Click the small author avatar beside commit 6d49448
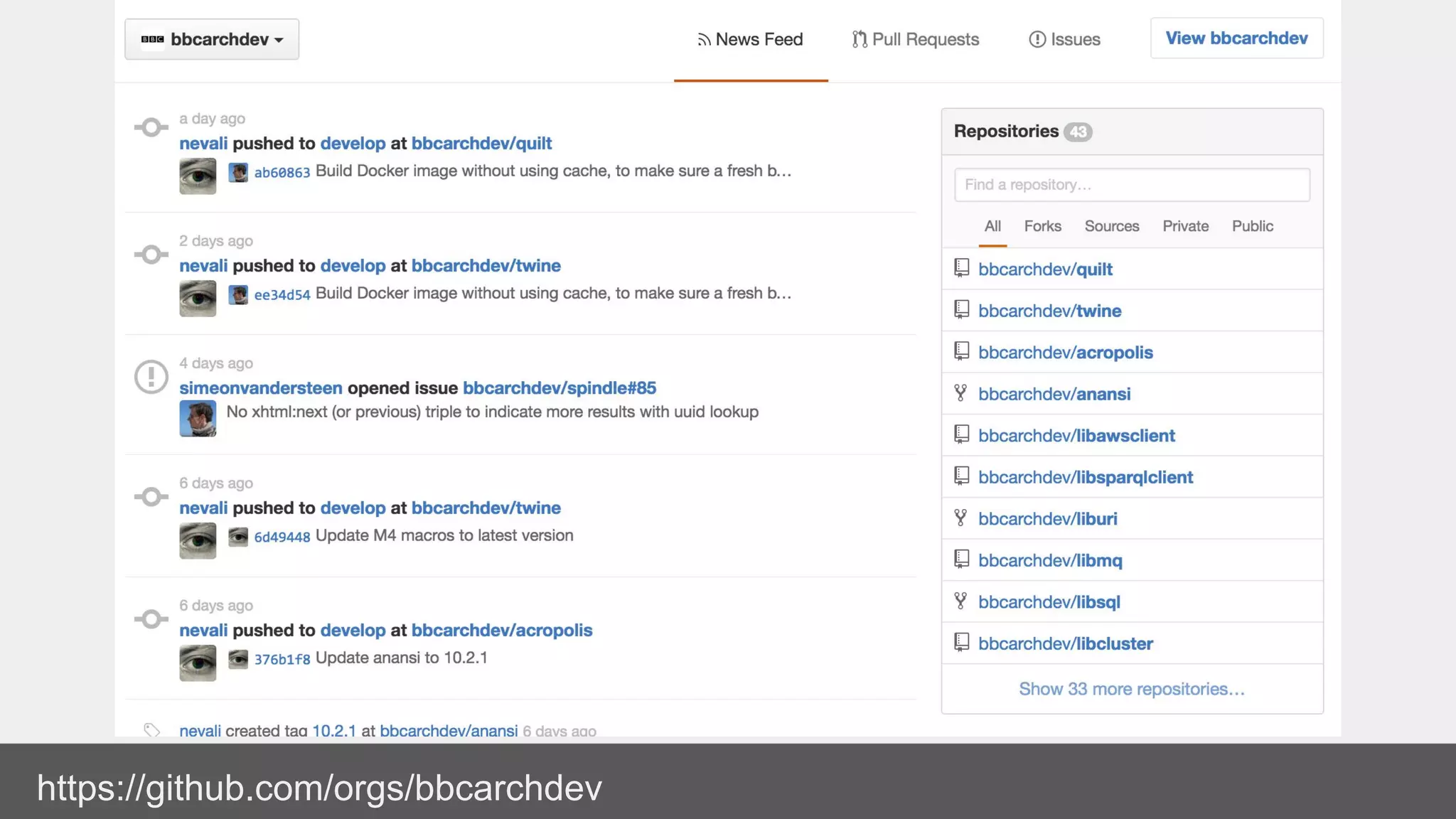The image size is (1456, 819). tap(238, 537)
